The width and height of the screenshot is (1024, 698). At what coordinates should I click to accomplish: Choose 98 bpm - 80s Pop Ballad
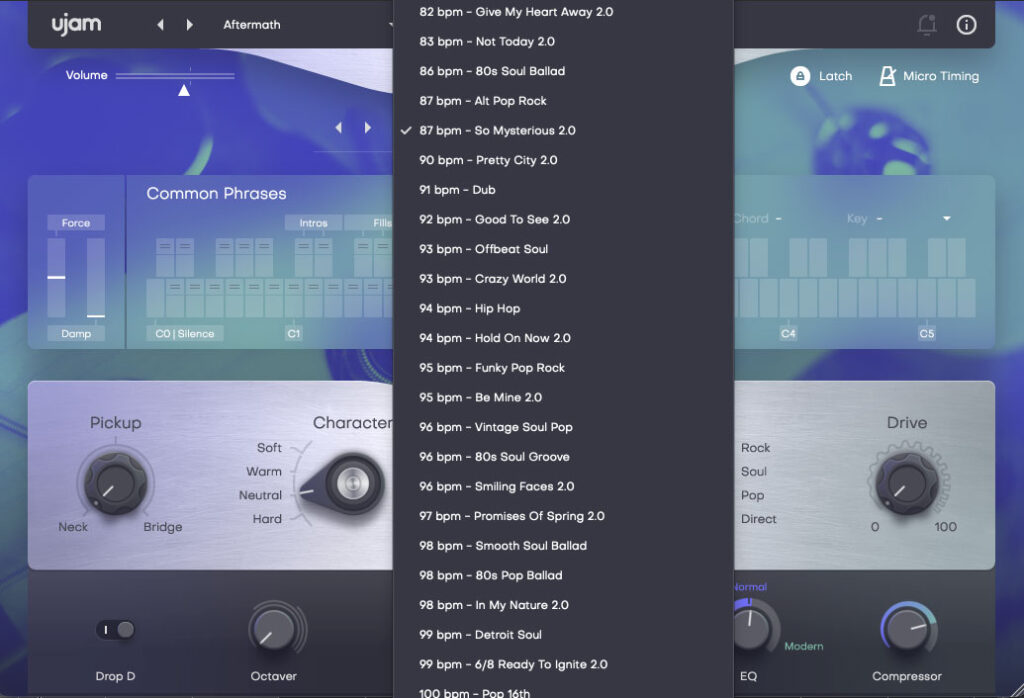click(563, 575)
